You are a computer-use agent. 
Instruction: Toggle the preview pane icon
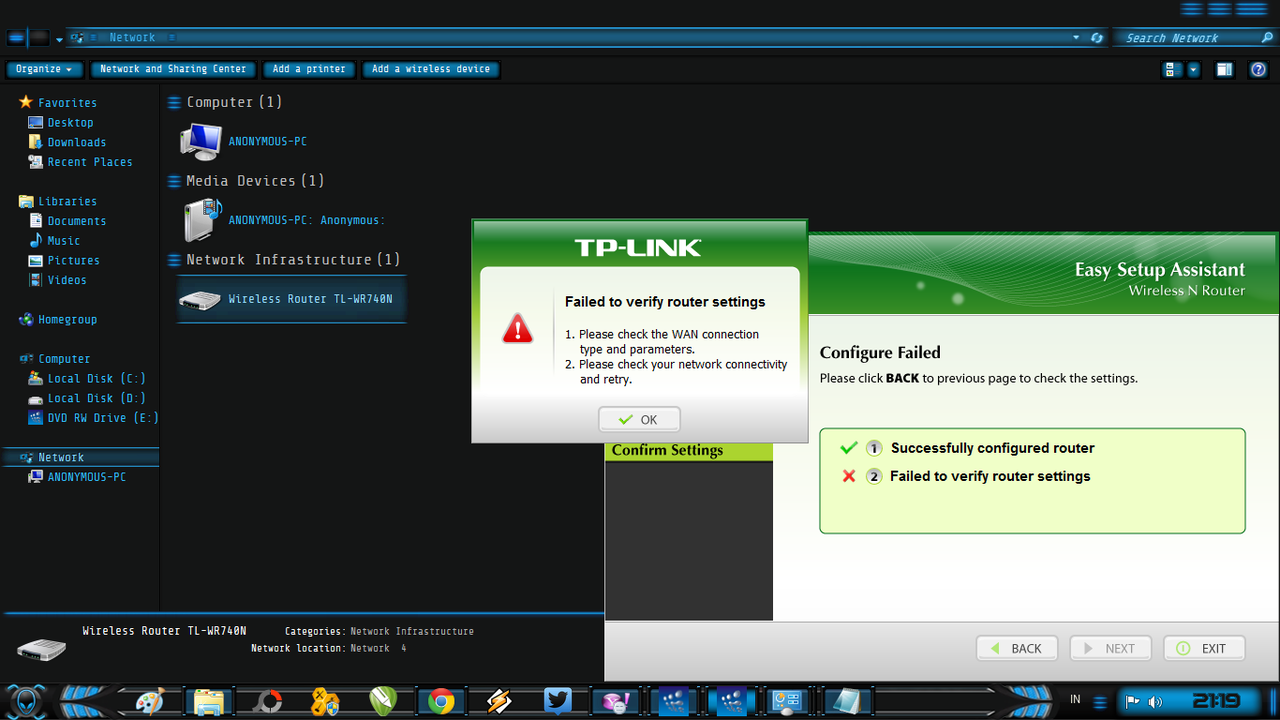[x=1224, y=69]
